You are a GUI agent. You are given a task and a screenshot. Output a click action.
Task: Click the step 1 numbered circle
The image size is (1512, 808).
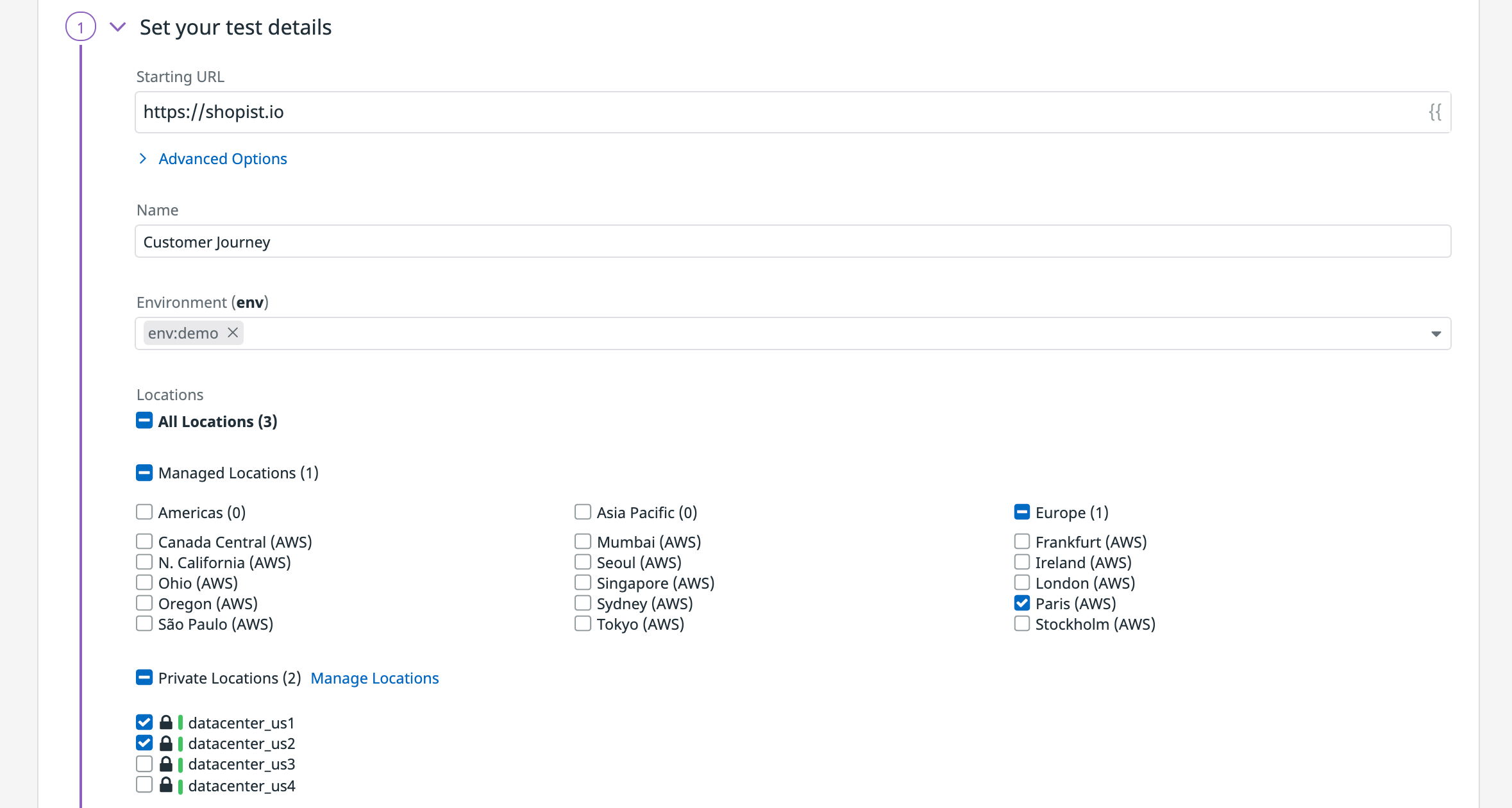pos(80,27)
